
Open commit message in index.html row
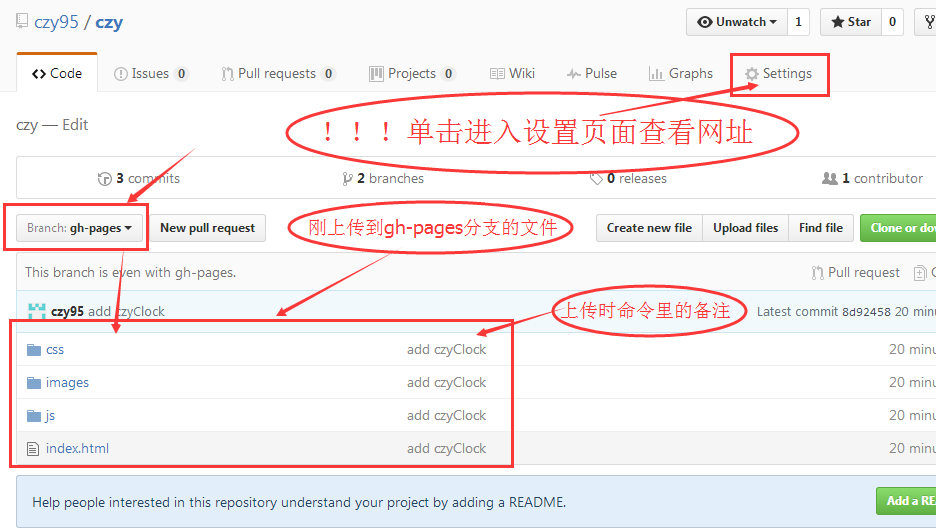click(447, 448)
